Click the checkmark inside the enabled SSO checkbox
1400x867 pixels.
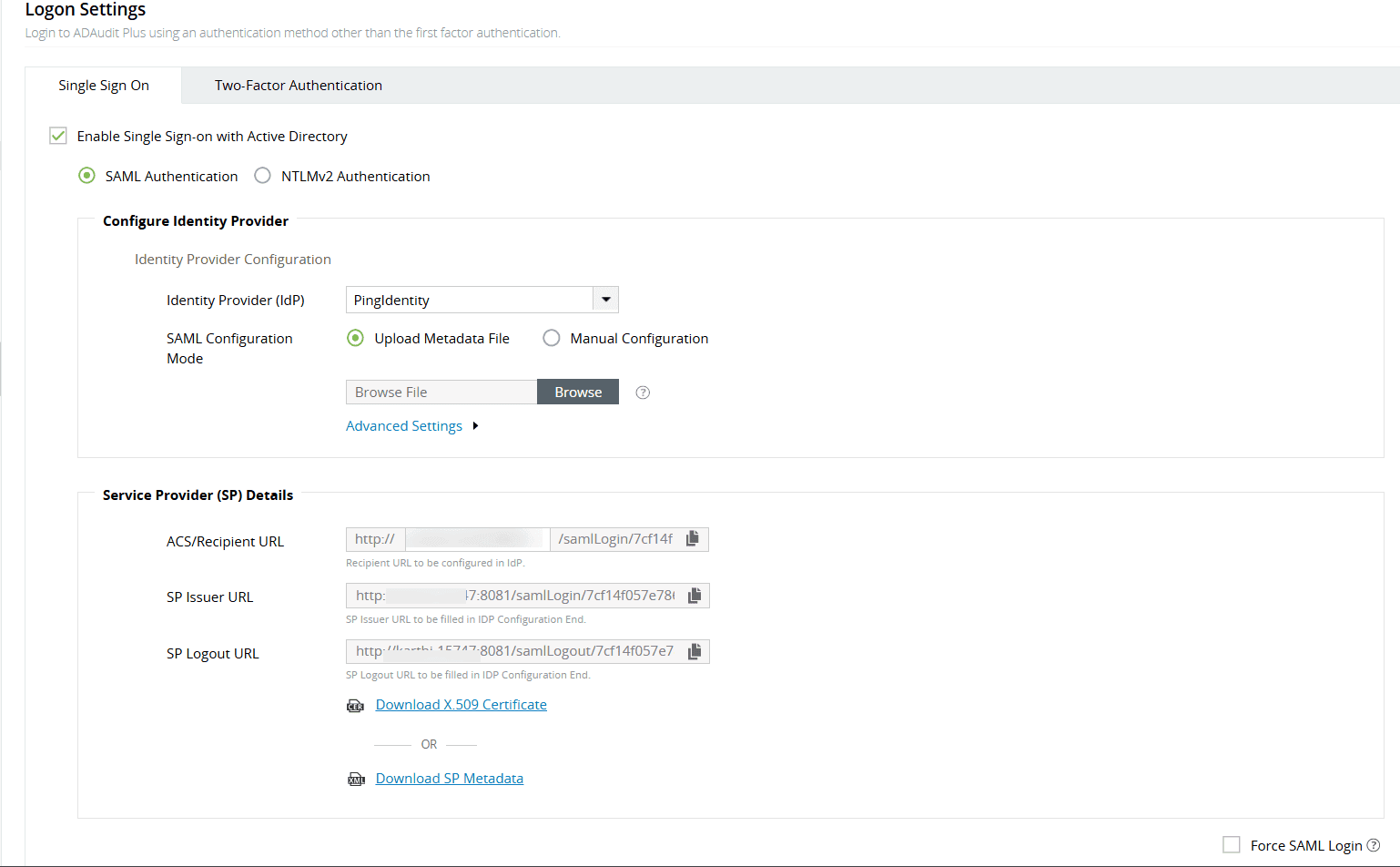(57, 135)
